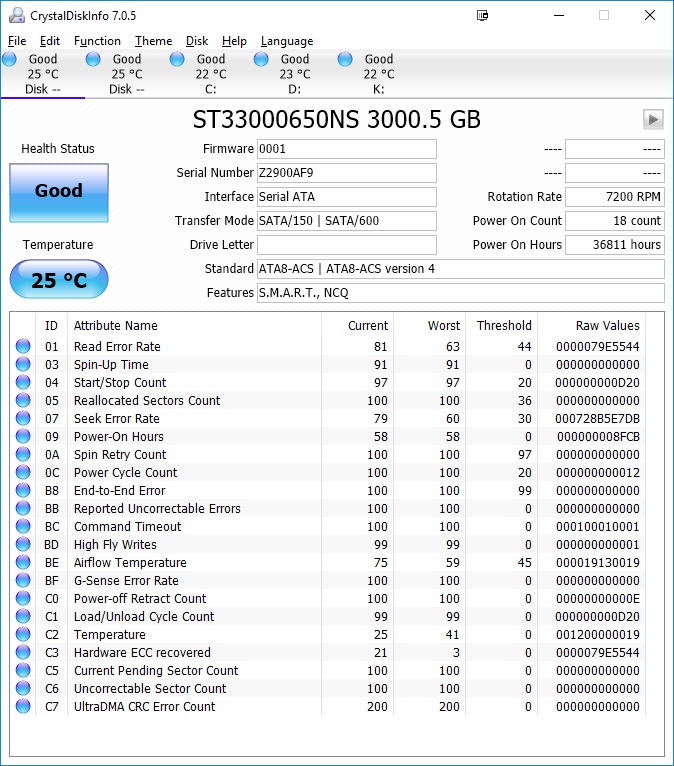Viewport: 674px width, 766px height.
Task: Click the CrystalDiskInfo app icon in title bar
Action: tap(17, 16)
